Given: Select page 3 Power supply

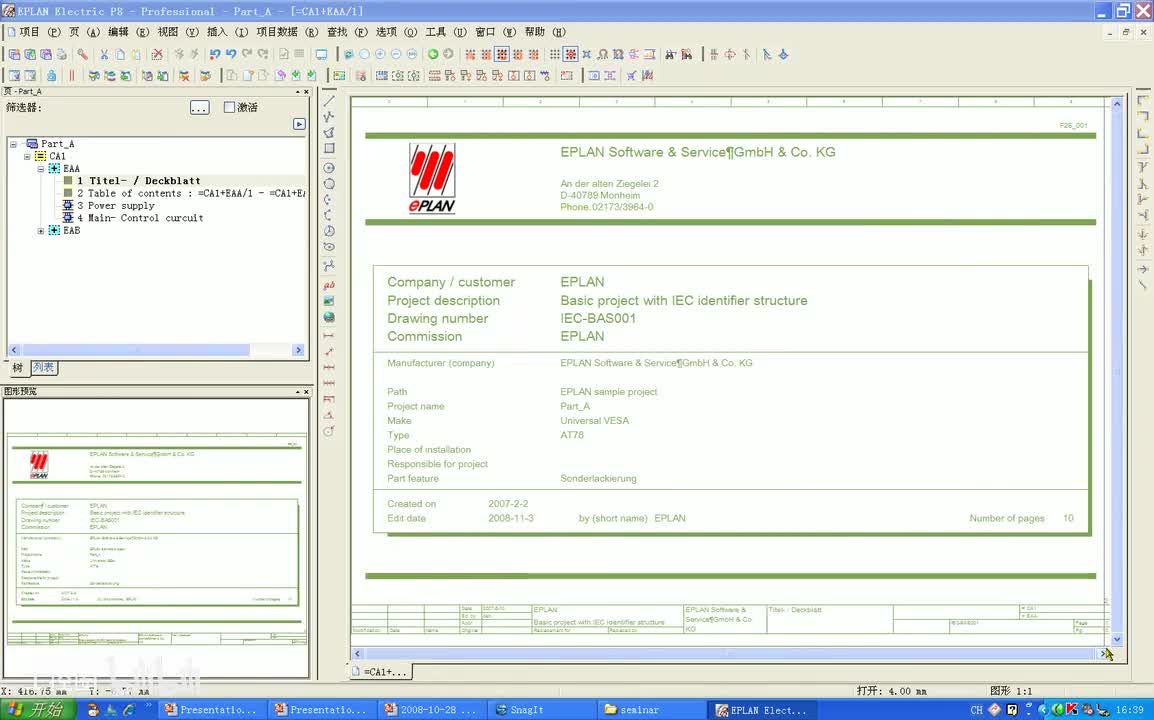Looking at the screenshot, I should tap(116, 205).
